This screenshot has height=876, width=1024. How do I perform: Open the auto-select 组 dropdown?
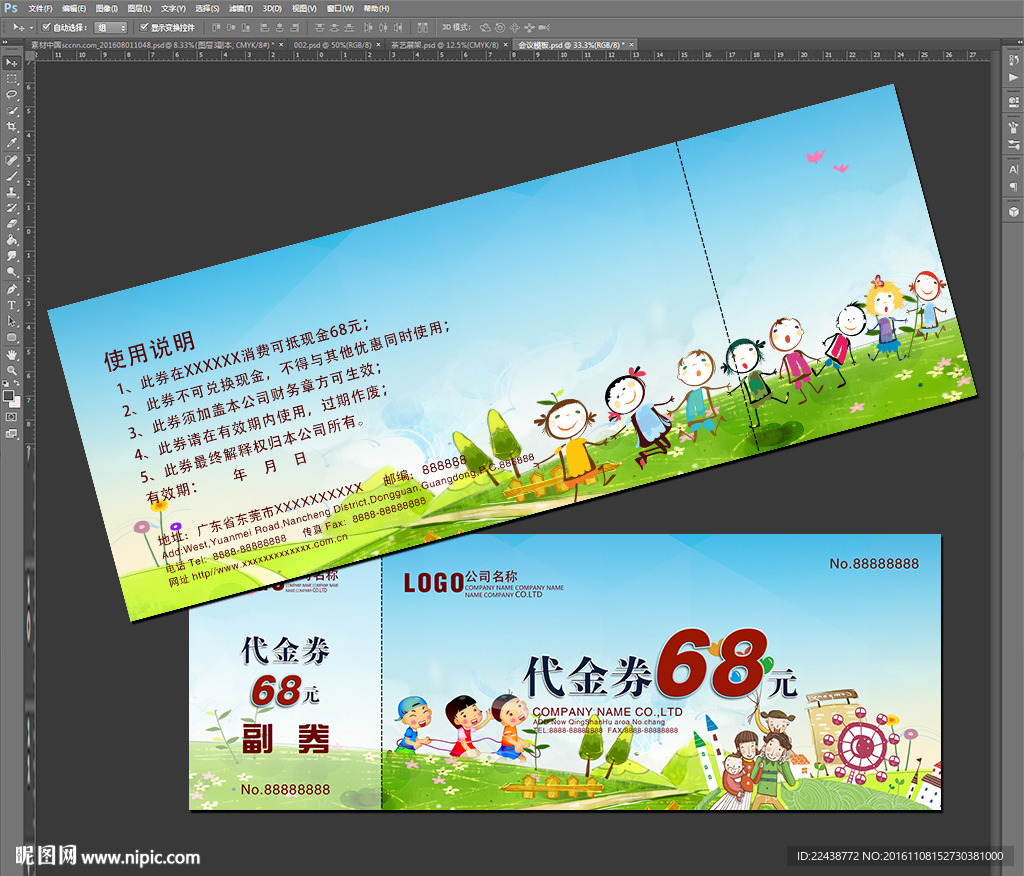point(110,27)
